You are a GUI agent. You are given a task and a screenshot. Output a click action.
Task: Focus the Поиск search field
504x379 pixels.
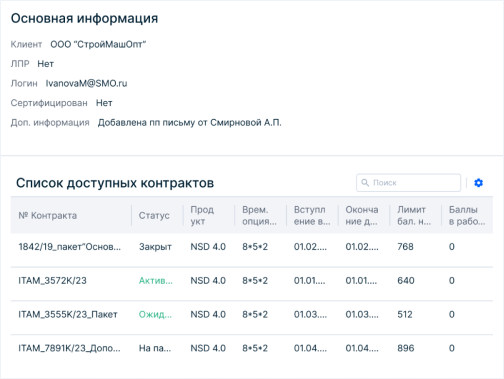coord(408,183)
